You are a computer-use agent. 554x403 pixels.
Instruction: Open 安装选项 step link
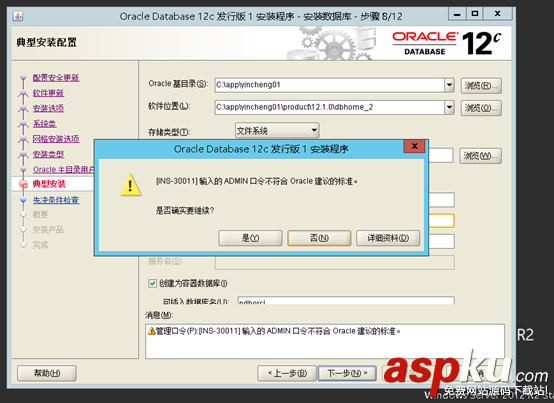coord(48,108)
